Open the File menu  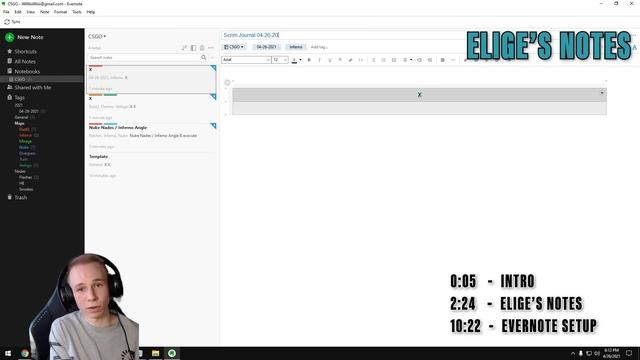coord(6,12)
